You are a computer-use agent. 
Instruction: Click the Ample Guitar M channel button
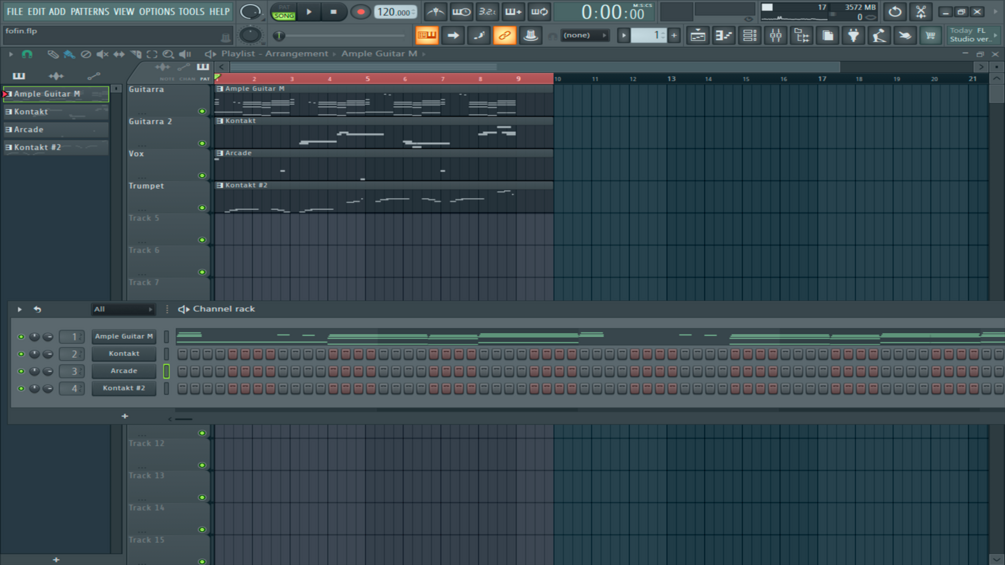pyautogui.click(x=124, y=336)
